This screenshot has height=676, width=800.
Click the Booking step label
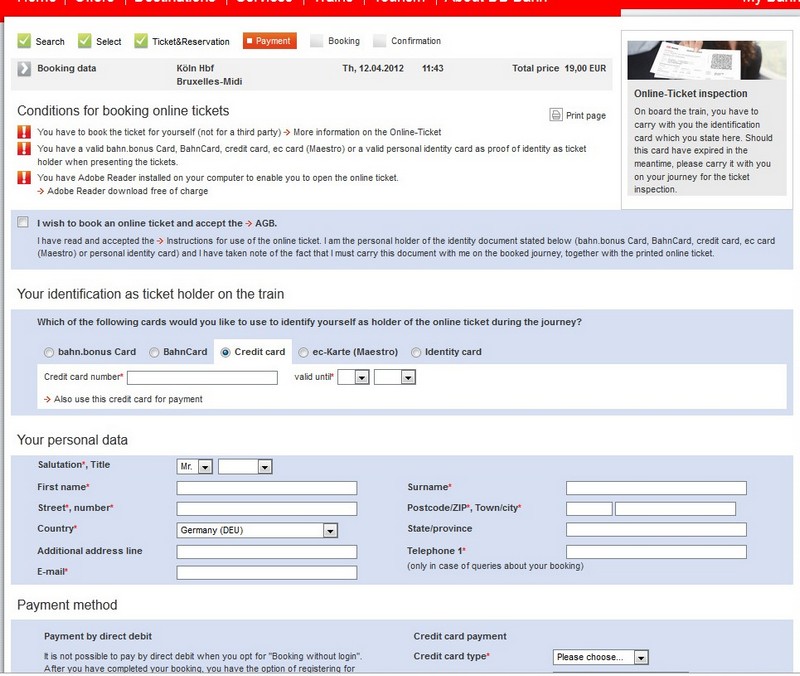click(344, 41)
